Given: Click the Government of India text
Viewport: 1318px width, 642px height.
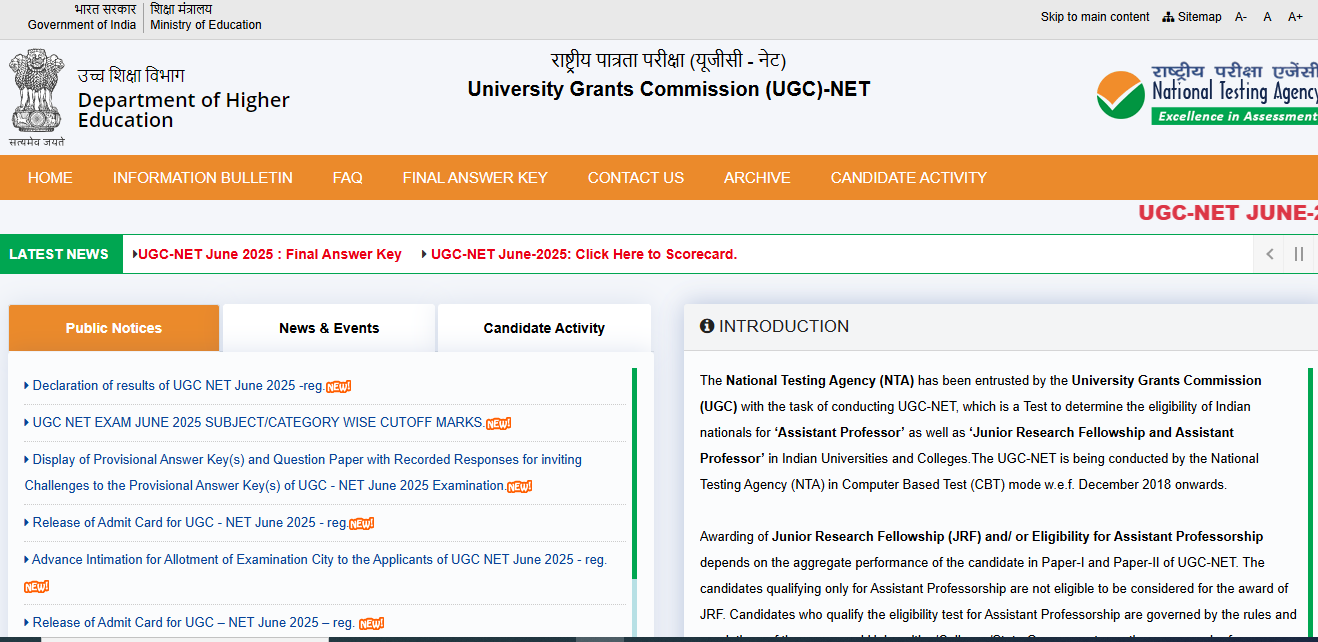Looking at the screenshot, I should tap(82, 25).
